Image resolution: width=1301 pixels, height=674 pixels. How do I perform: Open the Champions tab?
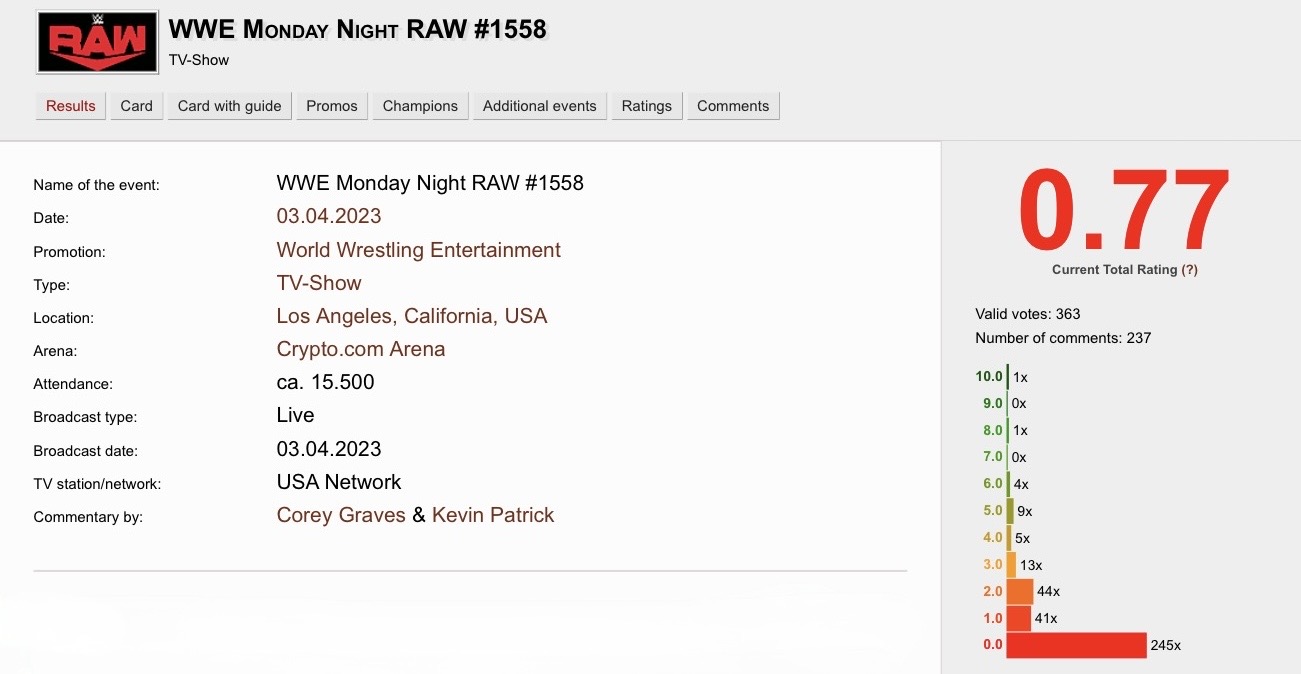coord(420,106)
